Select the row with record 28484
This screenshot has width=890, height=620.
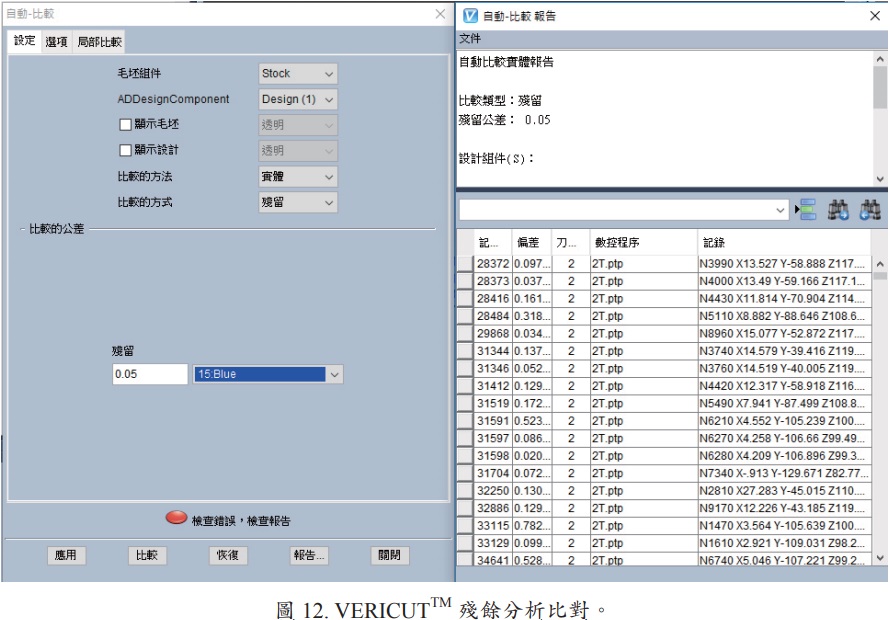pos(664,316)
